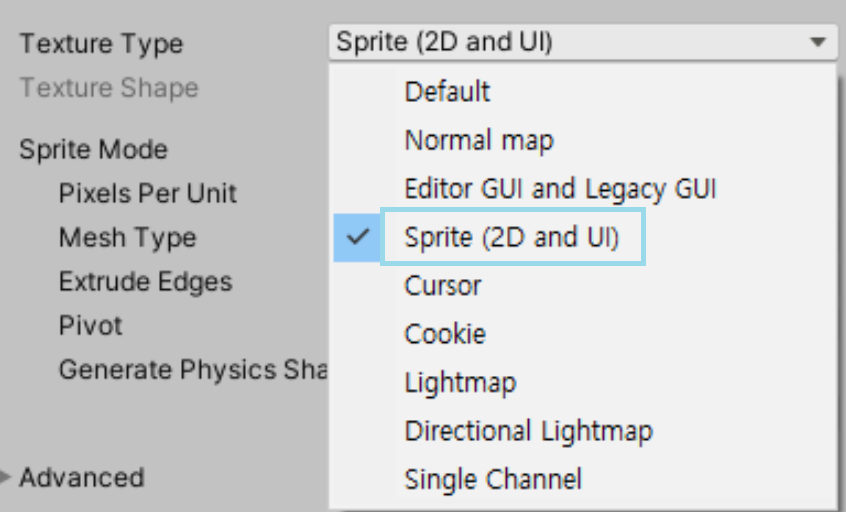Click the Mesh Type property label
Screen dimensions: 846x512
pyautogui.click(x=127, y=238)
